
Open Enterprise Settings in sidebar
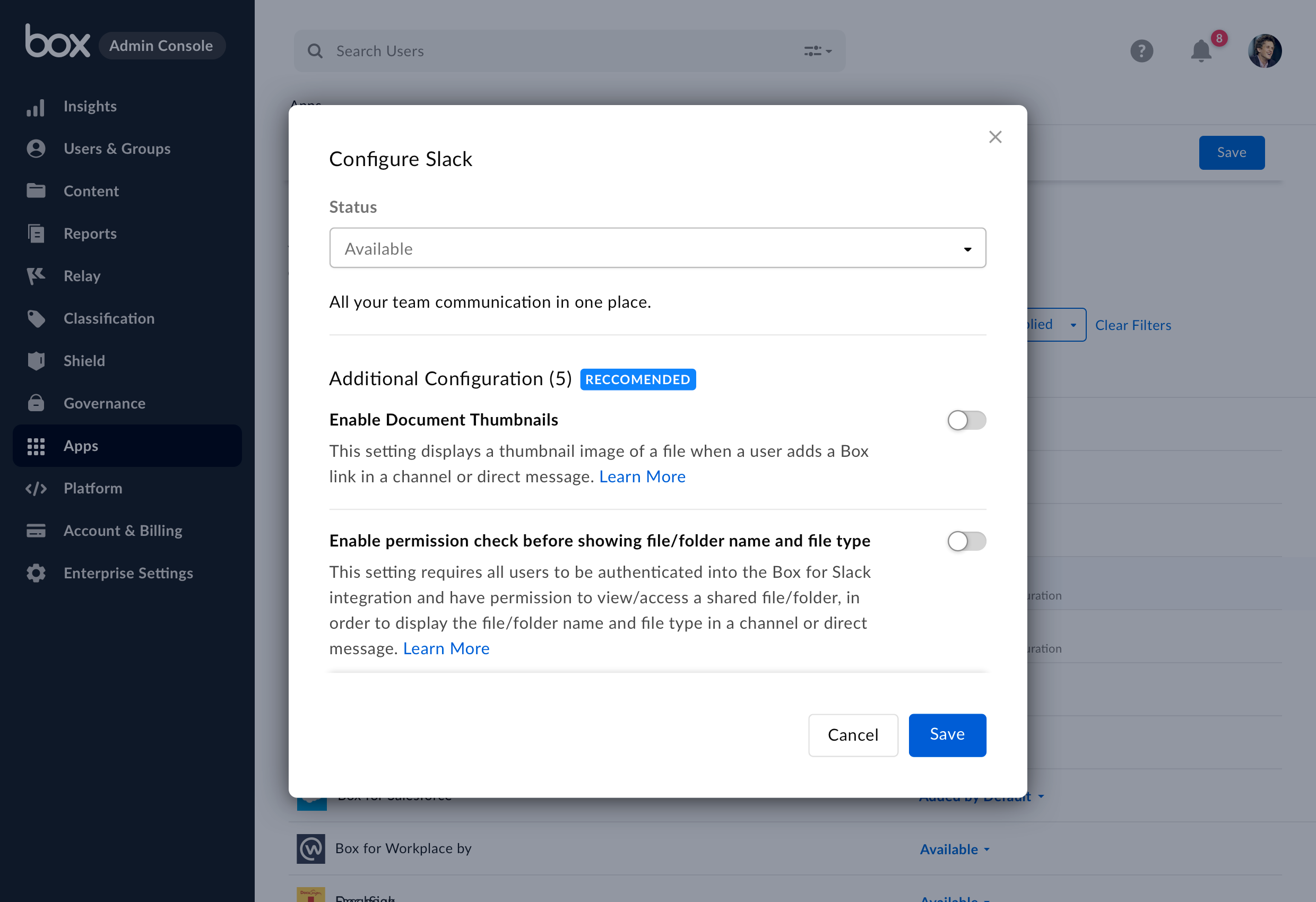[128, 573]
